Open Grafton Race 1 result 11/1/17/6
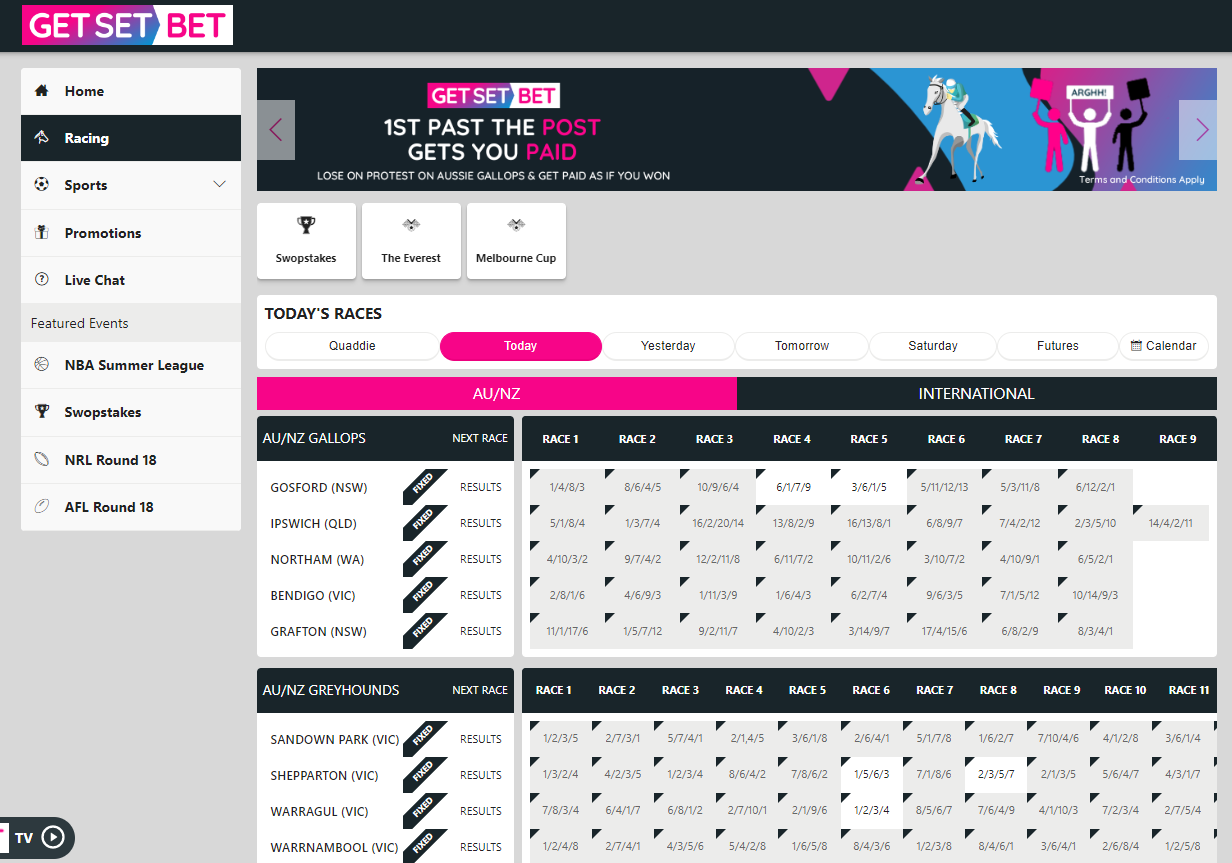The width and height of the screenshot is (1232, 863). coord(567,631)
